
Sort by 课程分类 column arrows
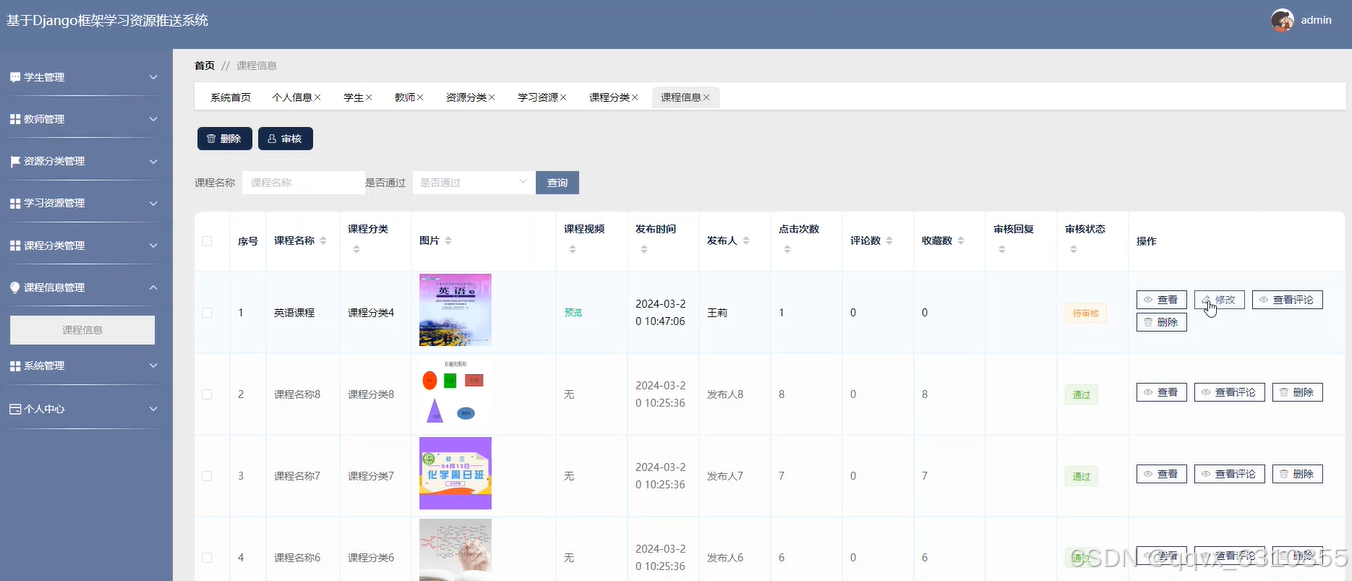coord(356,248)
